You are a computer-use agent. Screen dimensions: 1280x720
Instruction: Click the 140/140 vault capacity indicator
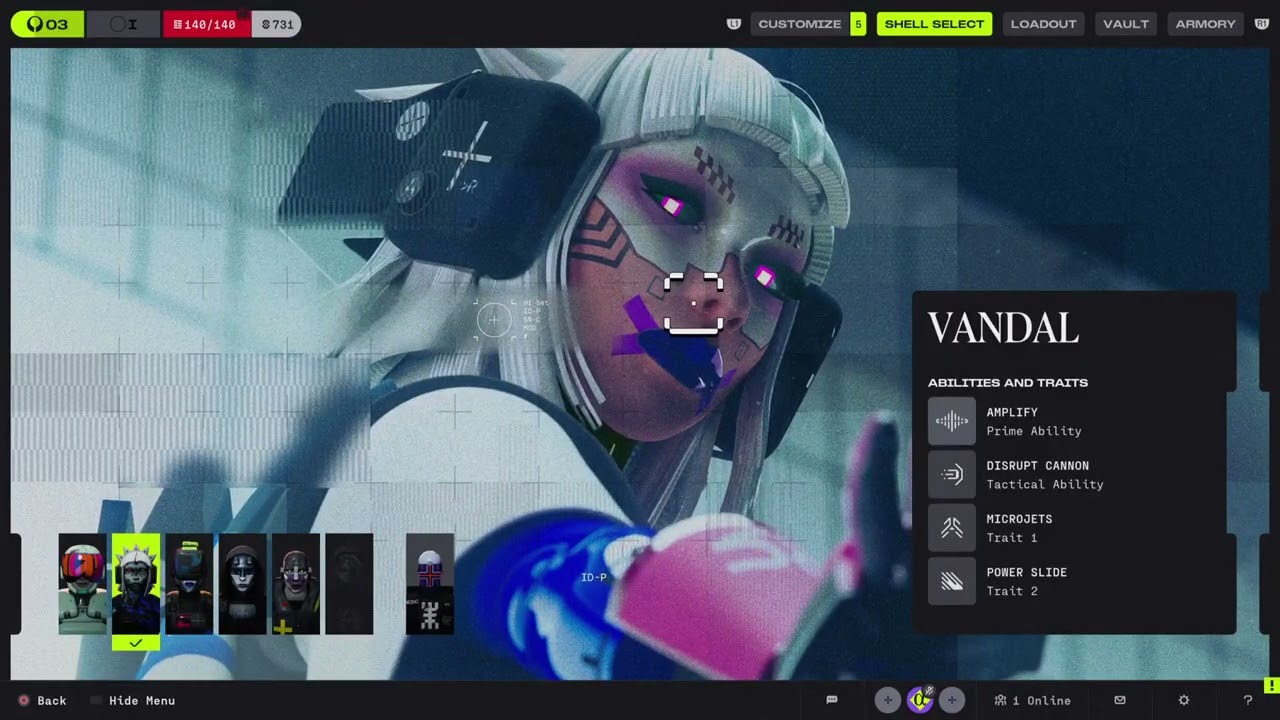[206, 24]
